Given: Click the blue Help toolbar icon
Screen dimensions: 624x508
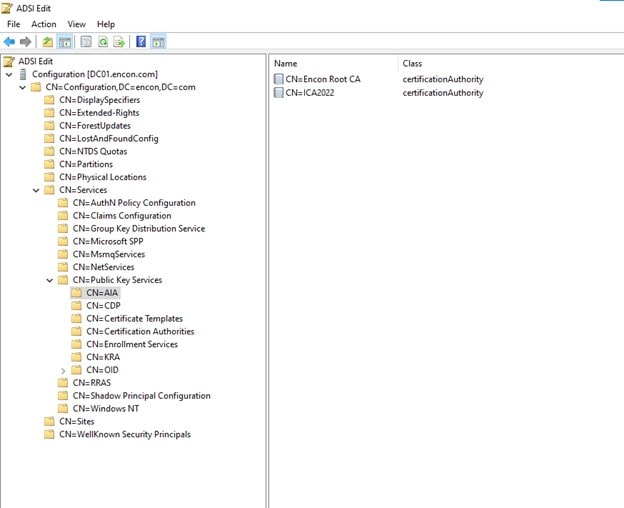Looking at the screenshot, I should 141,42.
